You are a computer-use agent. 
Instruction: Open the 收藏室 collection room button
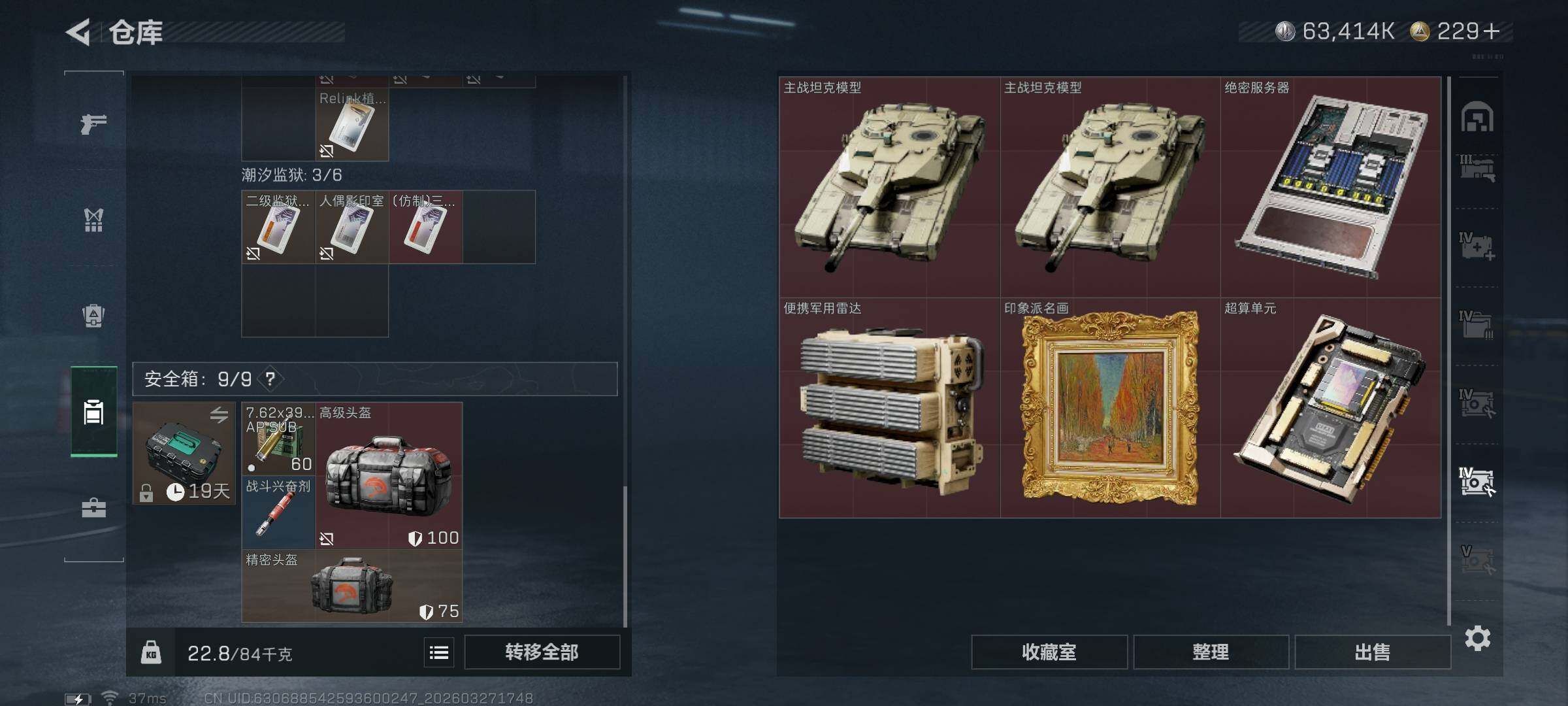coord(1049,652)
